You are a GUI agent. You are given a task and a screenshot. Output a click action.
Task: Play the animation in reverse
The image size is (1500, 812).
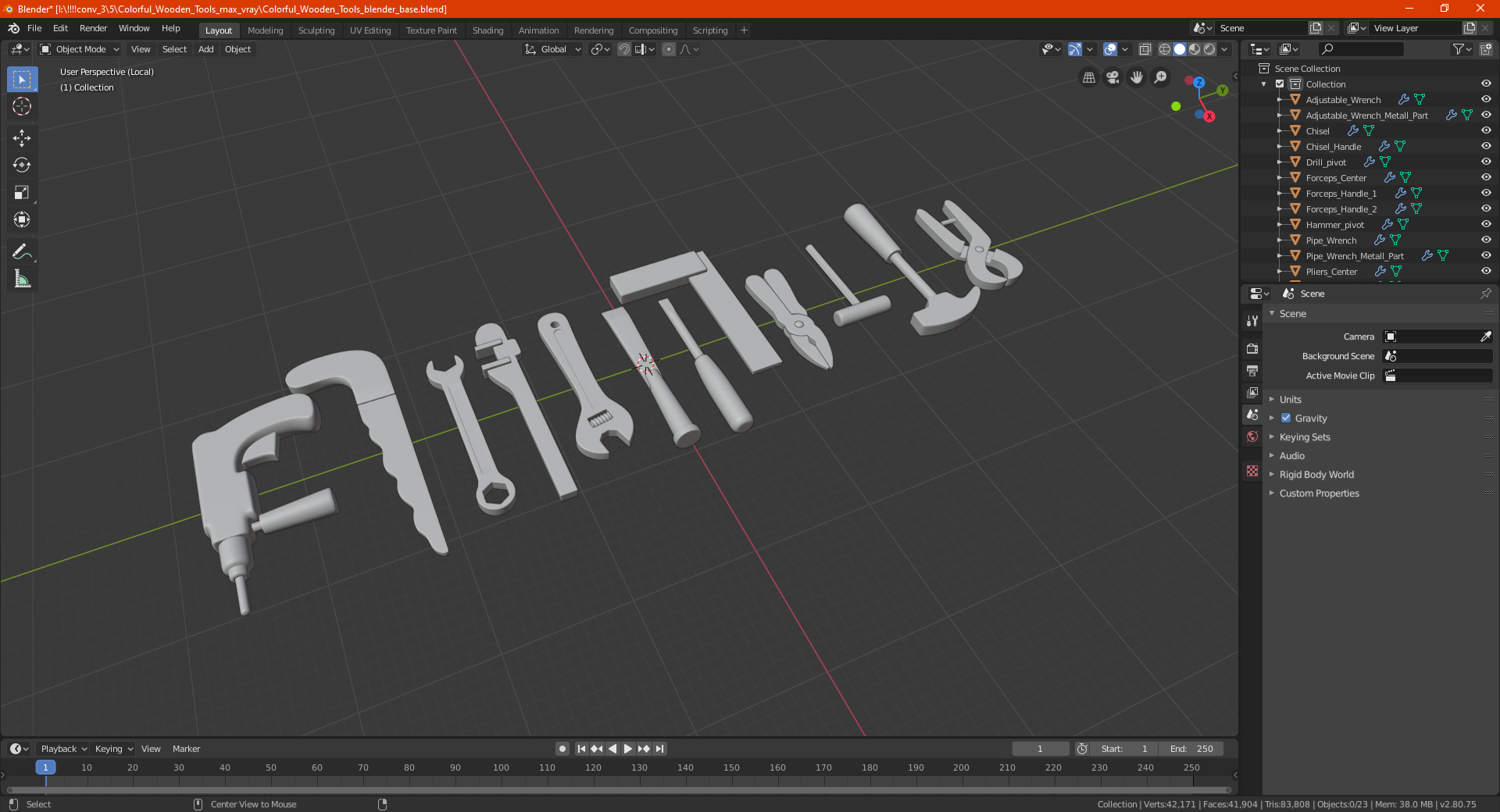612,749
